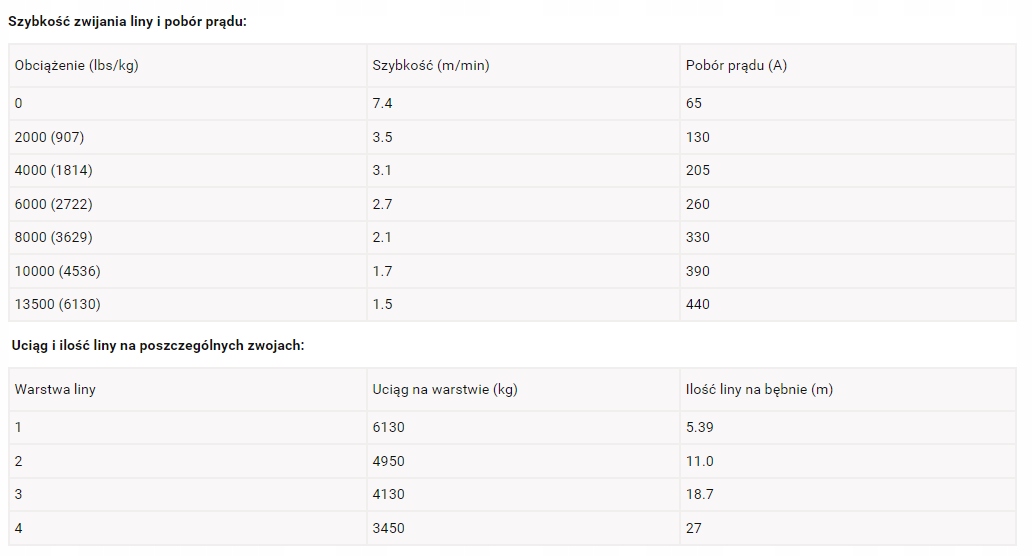
Task: Click the "Pobór prądu (A)" column header
Action: click(736, 66)
